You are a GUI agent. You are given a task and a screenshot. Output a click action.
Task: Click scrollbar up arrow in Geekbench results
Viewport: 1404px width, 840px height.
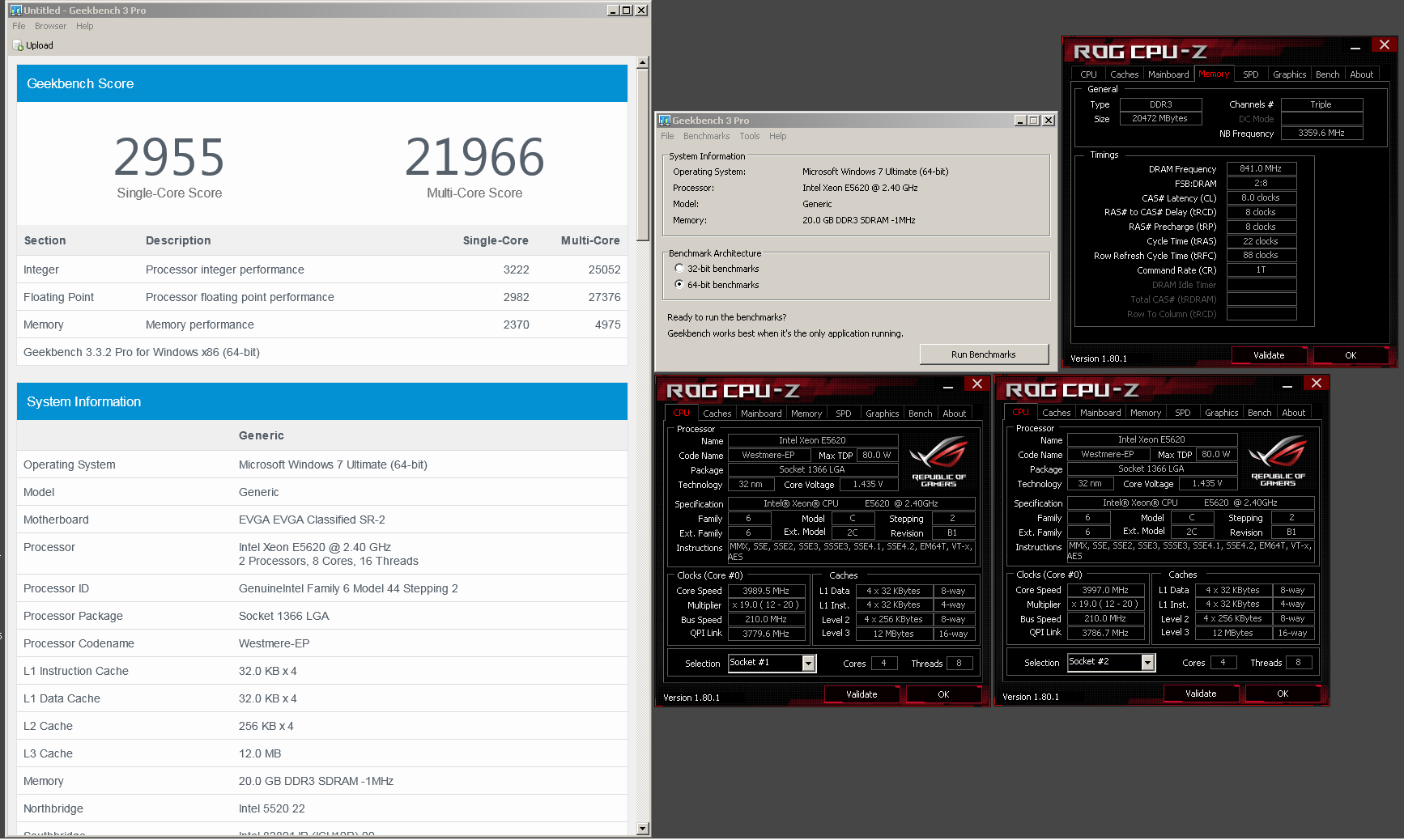pos(642,62)
